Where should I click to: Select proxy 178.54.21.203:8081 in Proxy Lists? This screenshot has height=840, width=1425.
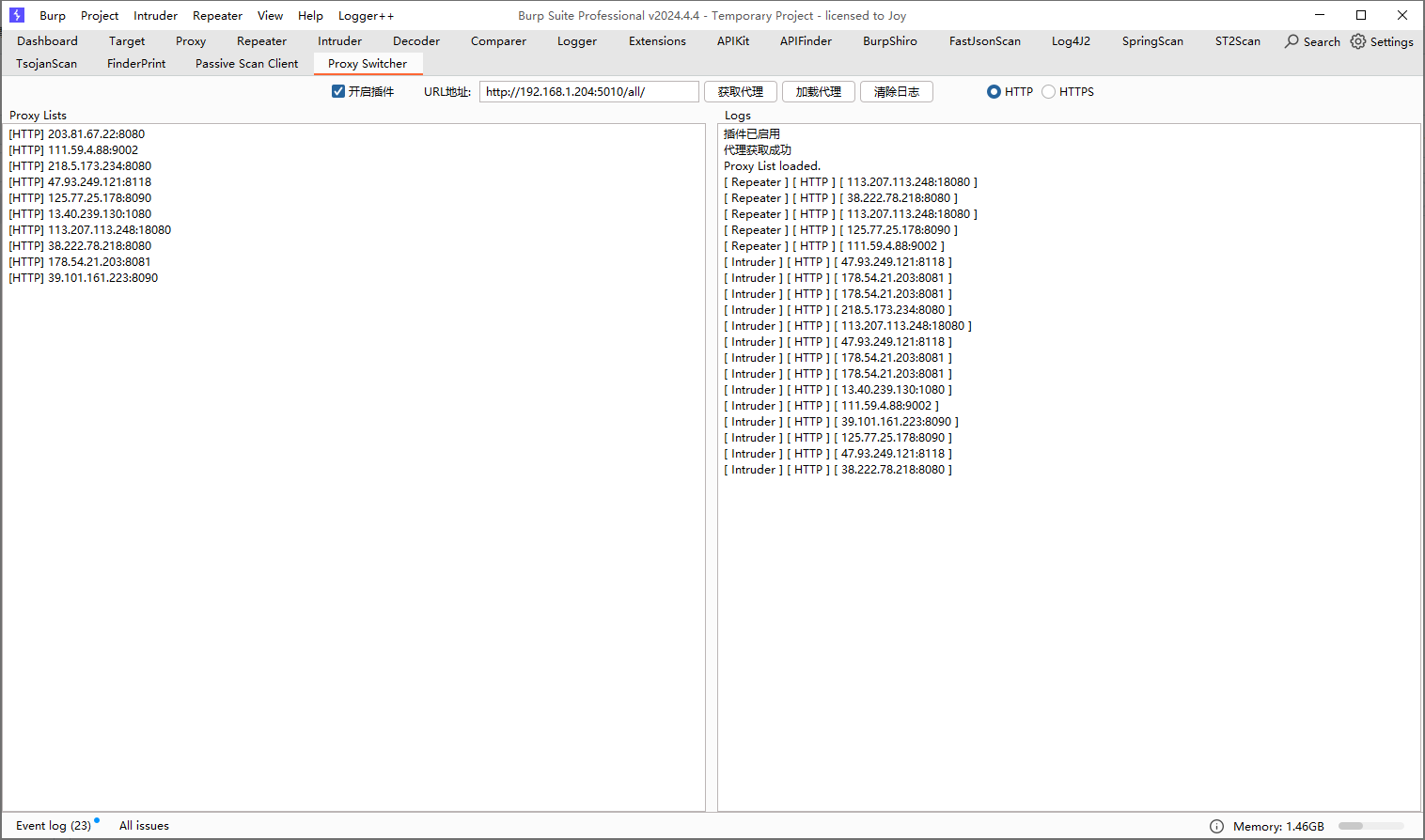(x=80, y=262)
